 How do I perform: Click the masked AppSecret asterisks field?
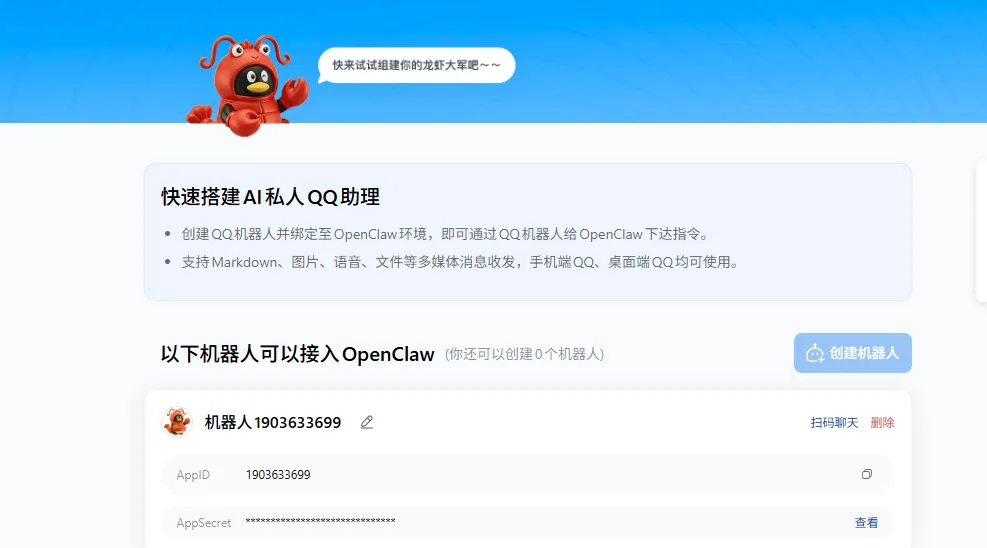(x=320, y=521)
